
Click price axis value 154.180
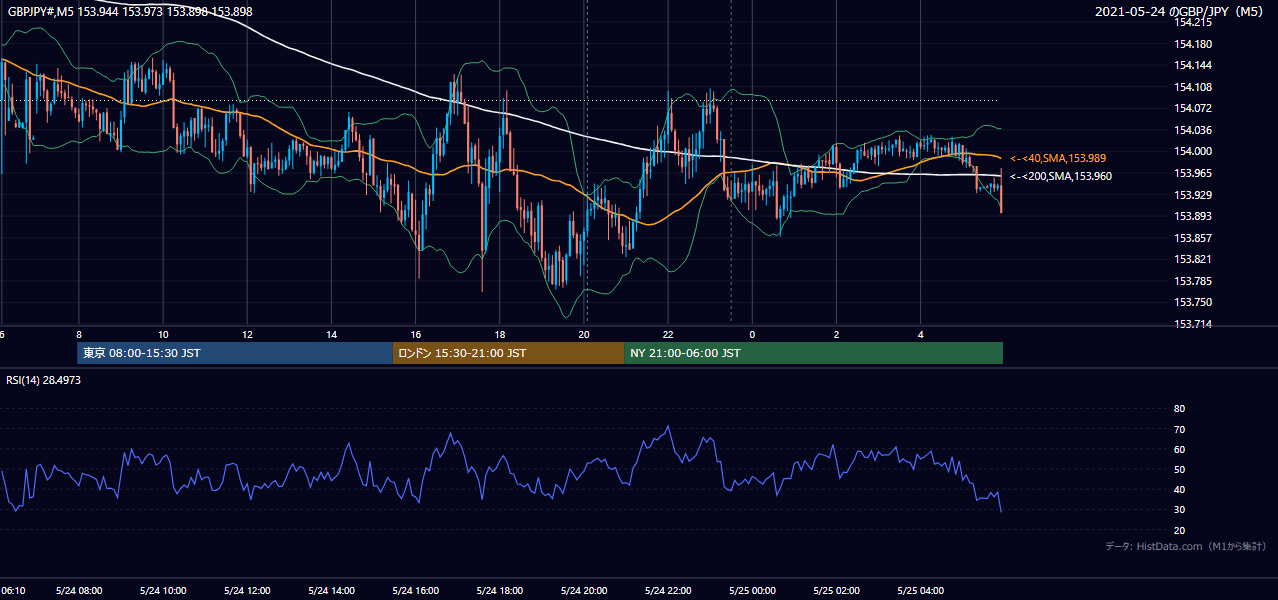[x=1194, y=44]
